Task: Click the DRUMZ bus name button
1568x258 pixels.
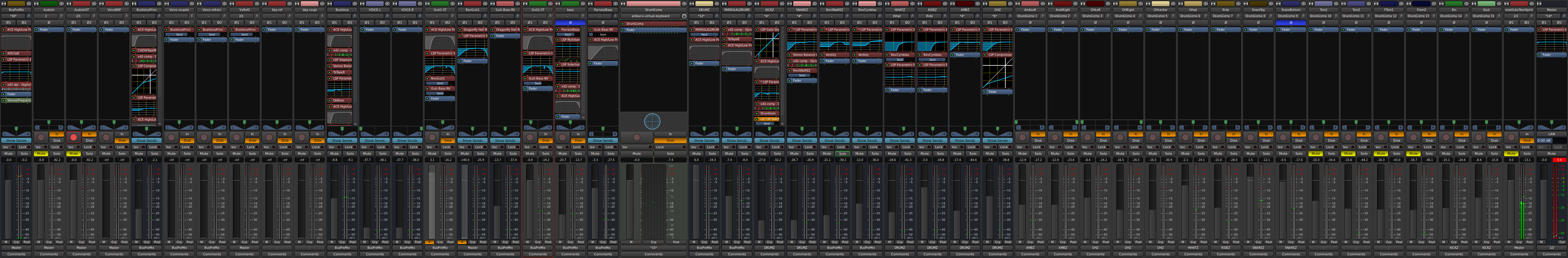Action: pos(704,10)
